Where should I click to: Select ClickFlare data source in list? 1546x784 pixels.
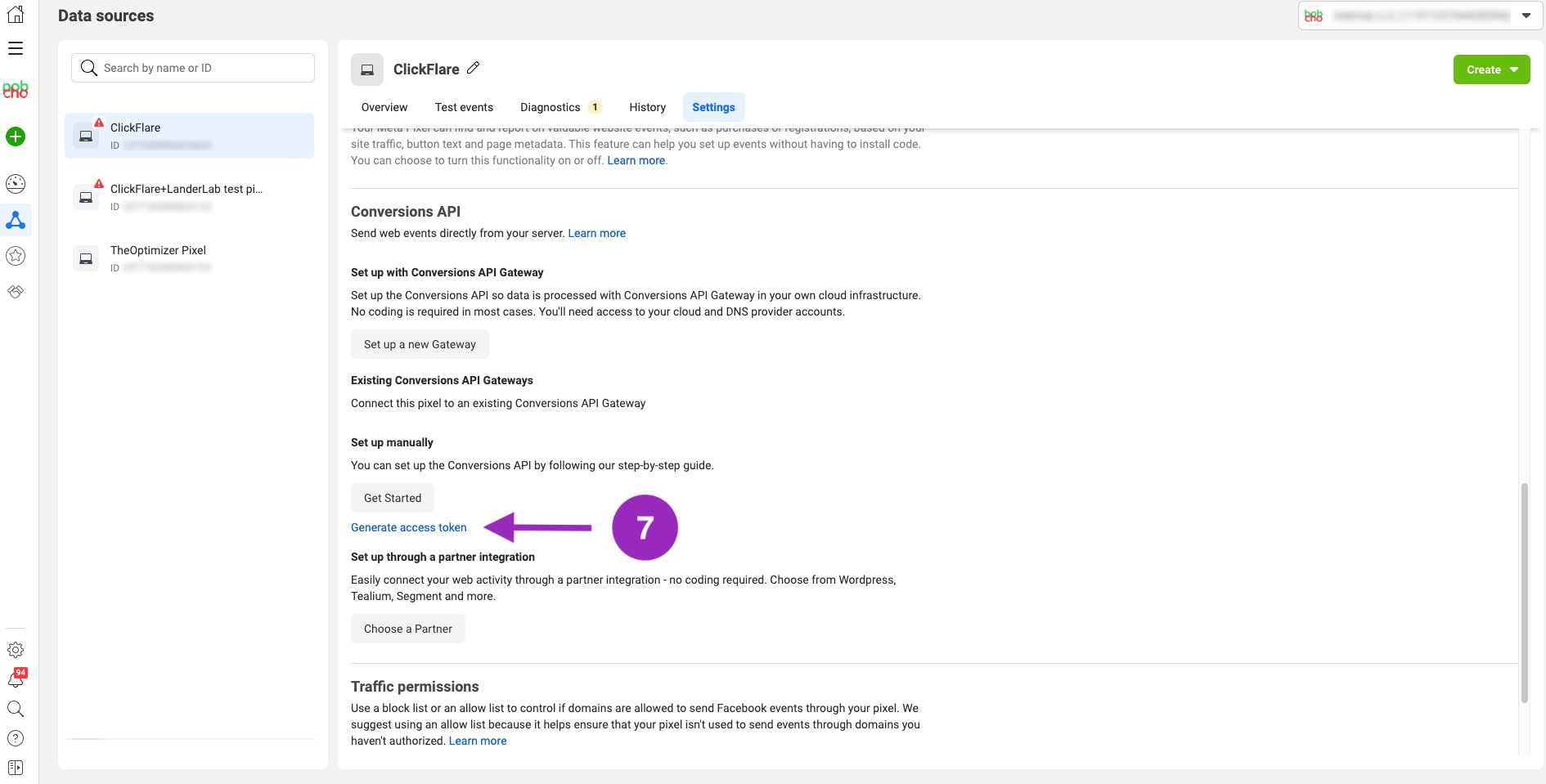coord(189,136)
